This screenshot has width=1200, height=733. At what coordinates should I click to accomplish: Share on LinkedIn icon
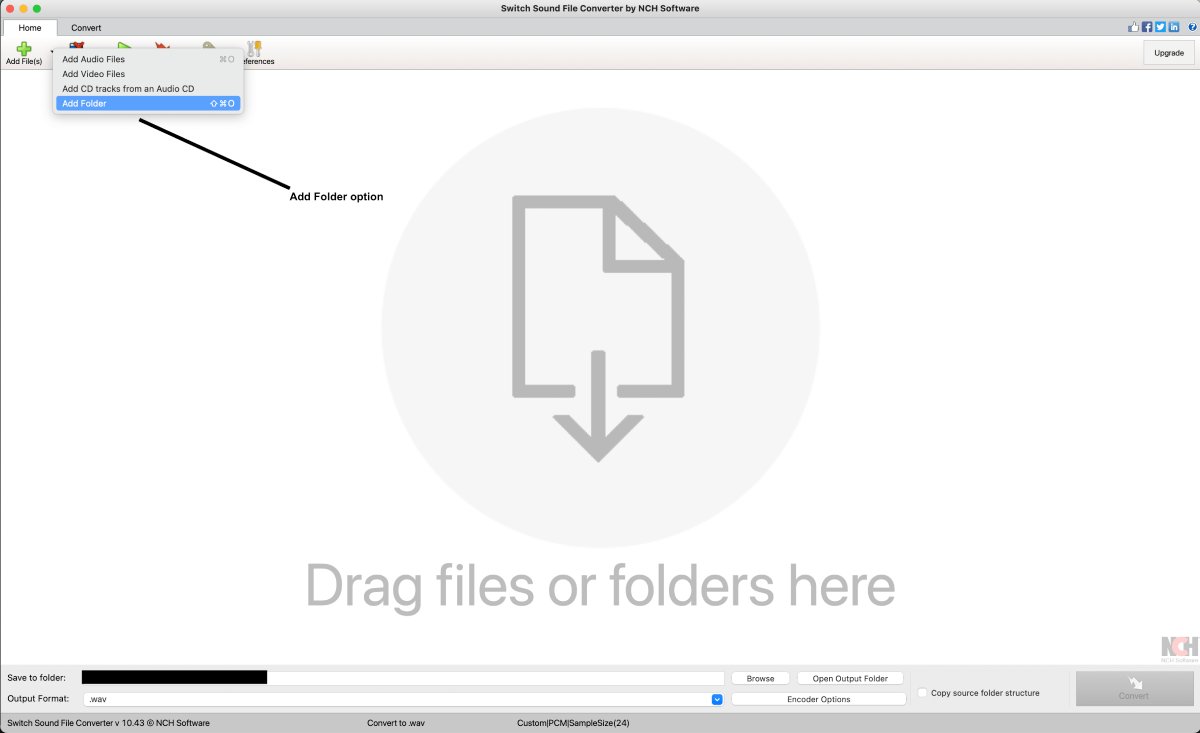[1173, 27]
